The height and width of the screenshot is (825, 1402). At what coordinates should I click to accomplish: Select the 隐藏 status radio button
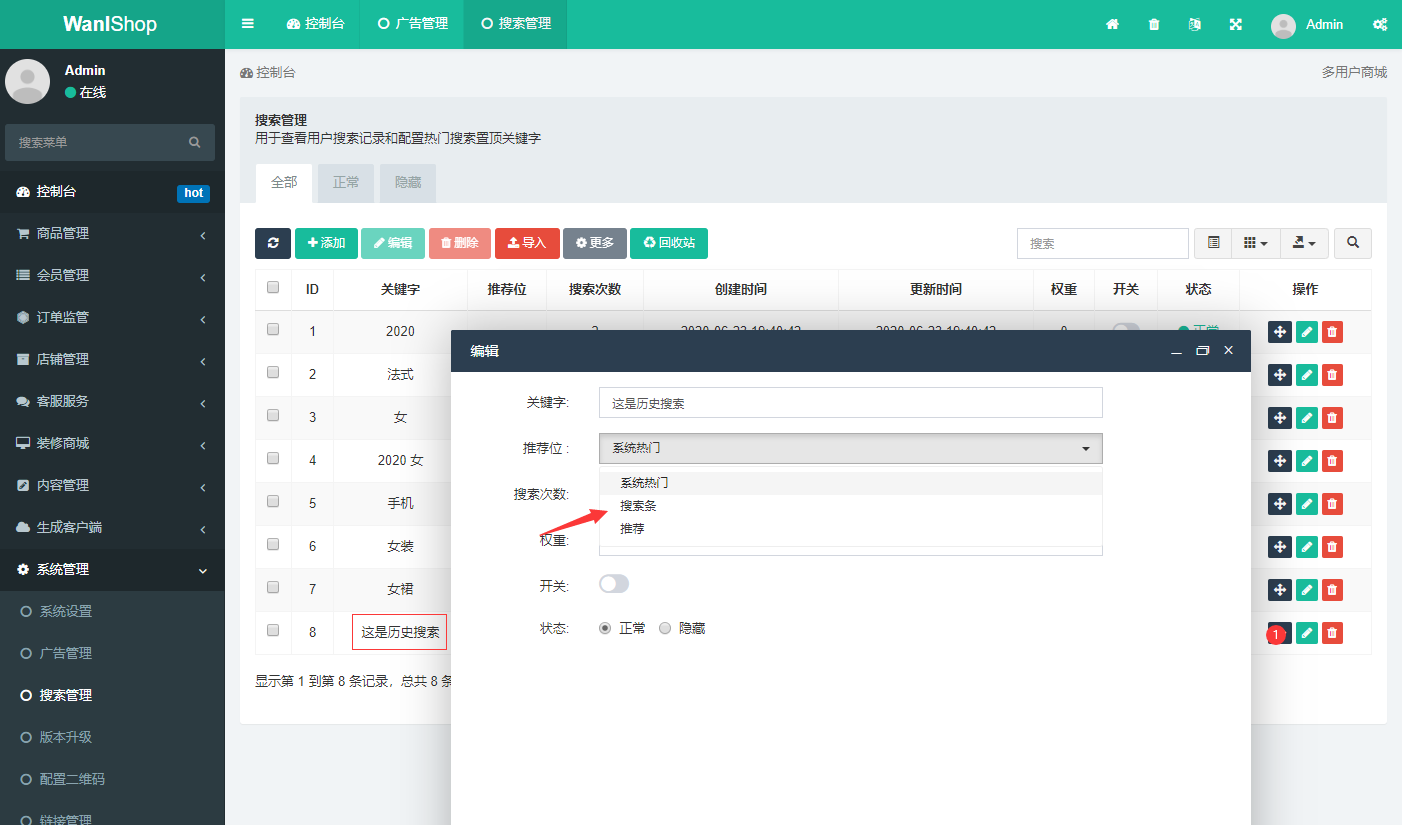665,629
